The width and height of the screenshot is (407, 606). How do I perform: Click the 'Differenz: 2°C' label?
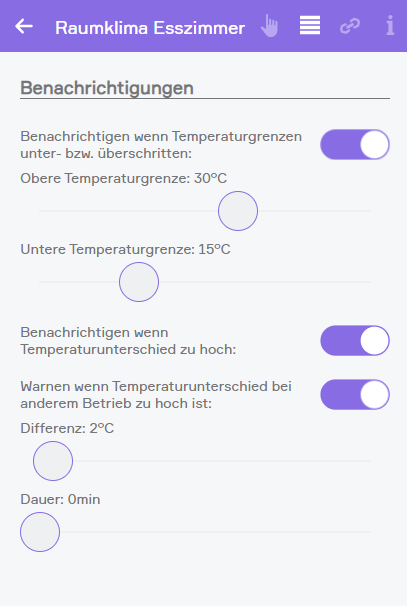[x=67, y=429]
